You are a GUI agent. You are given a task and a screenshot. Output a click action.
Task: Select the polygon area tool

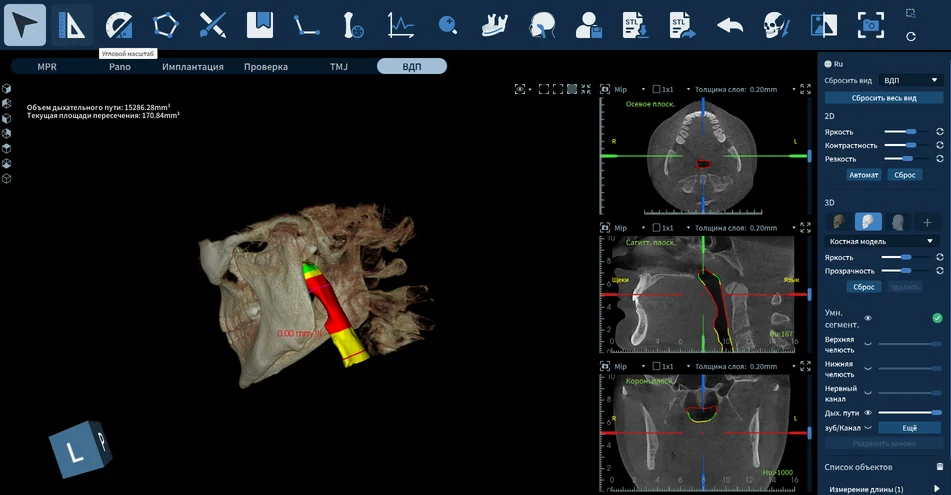(166, 25)
